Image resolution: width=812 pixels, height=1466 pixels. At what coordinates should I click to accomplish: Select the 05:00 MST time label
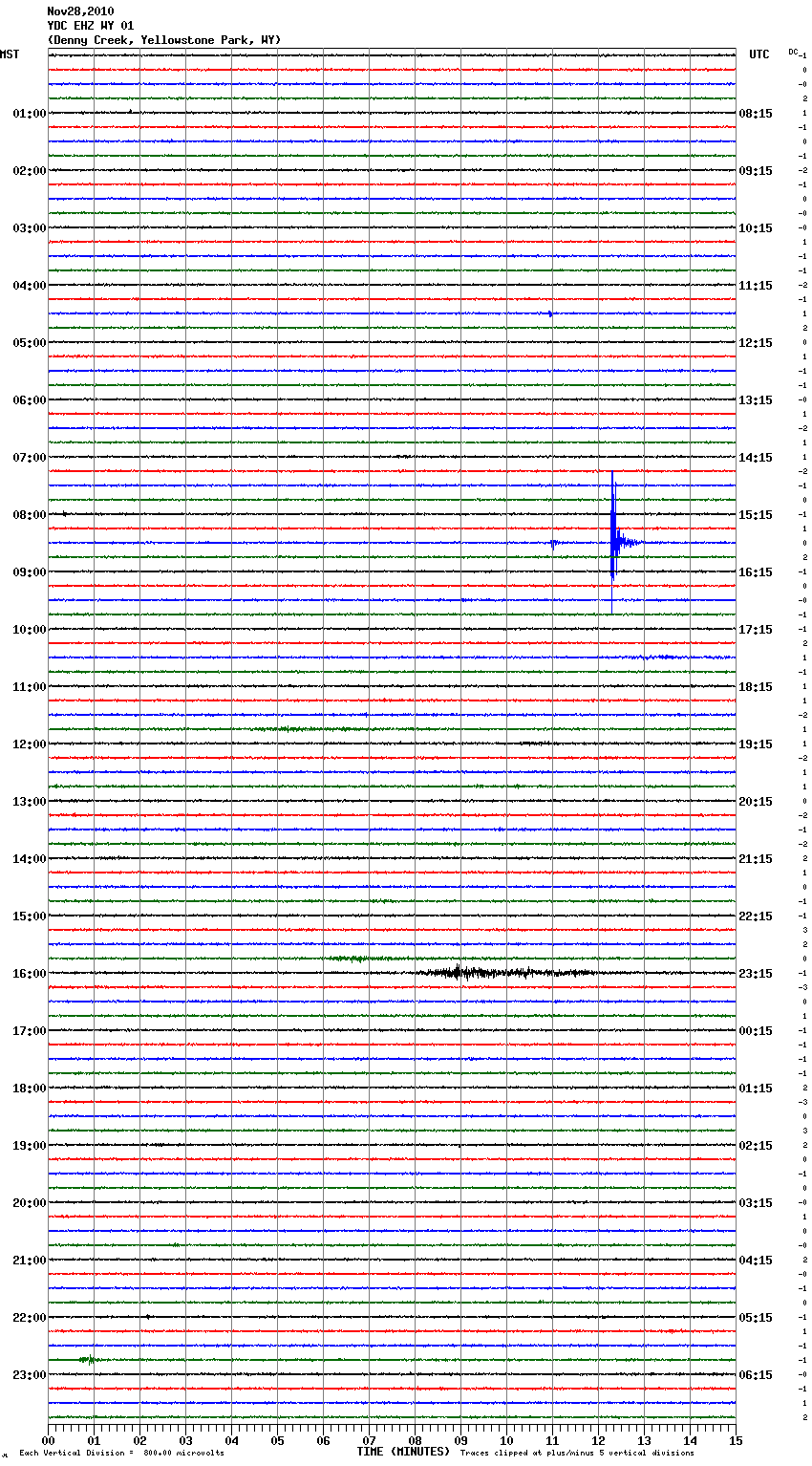30,343
